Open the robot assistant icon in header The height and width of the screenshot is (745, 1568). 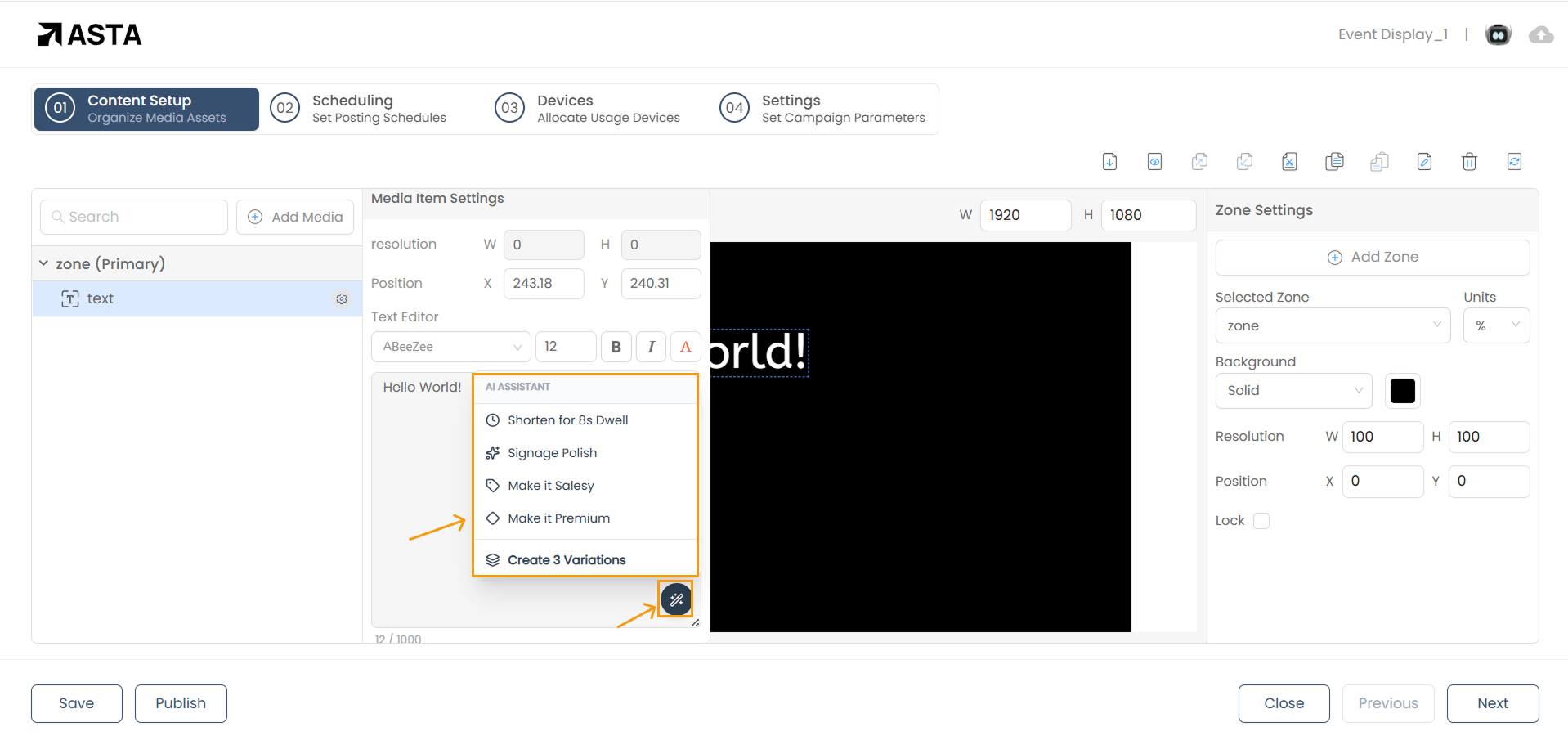tap(1498, 34)
